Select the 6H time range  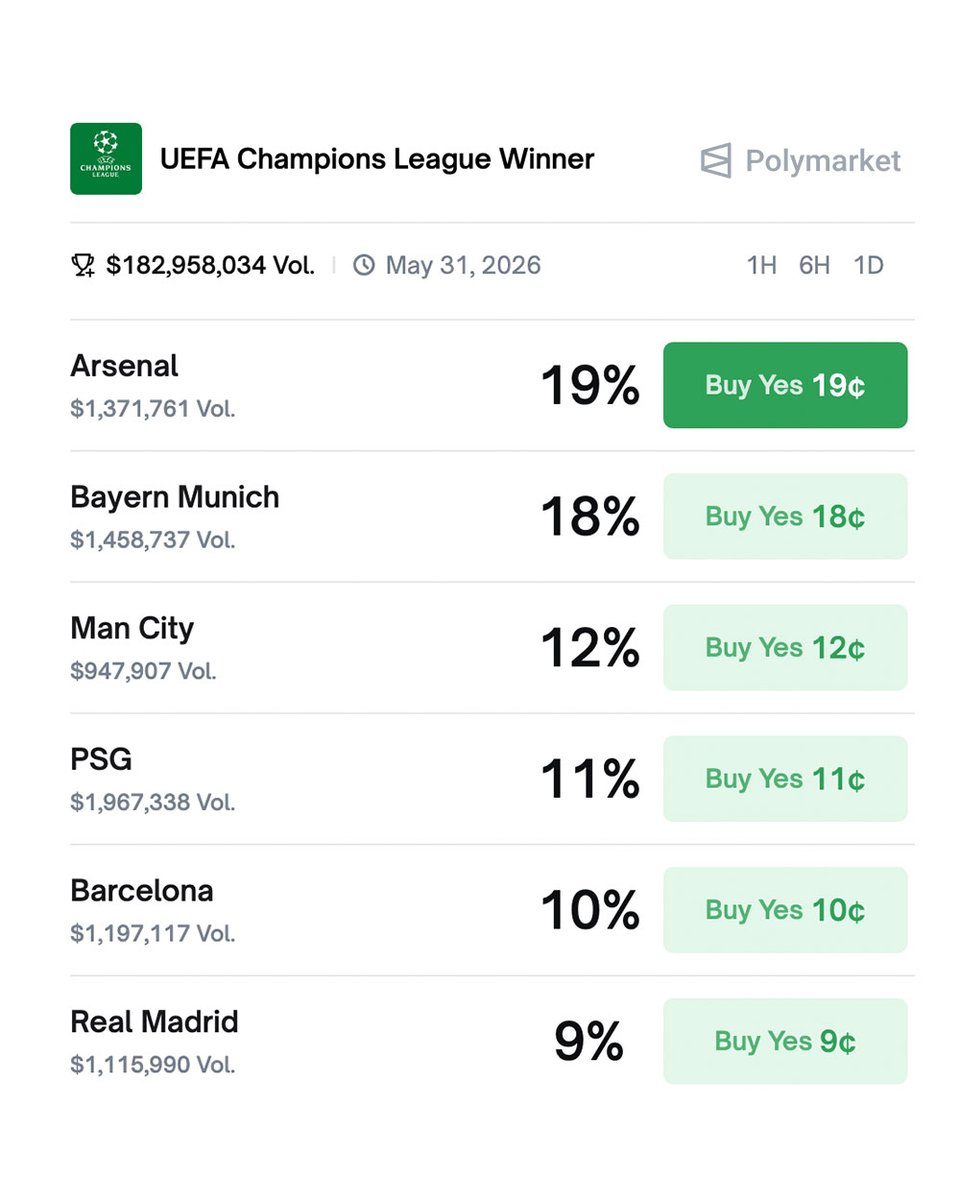[x=814, y=265]
